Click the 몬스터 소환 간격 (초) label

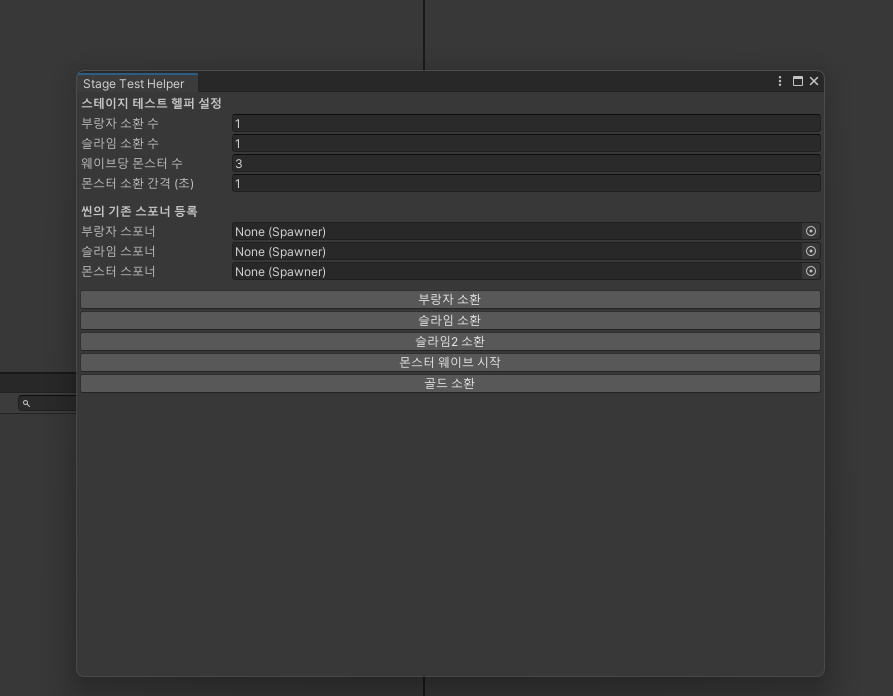tap(137, 183)
